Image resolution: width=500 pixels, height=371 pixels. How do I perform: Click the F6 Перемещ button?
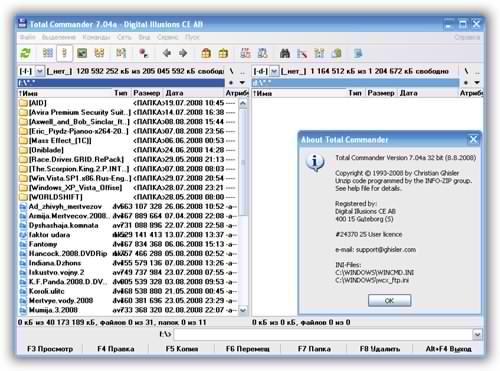pyautogui.click(x=248, y=349)
